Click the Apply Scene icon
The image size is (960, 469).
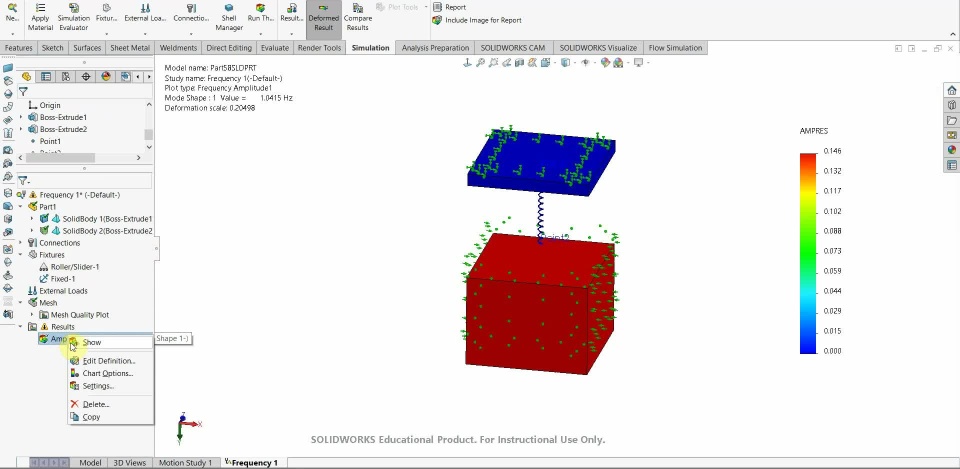[618, 62]
